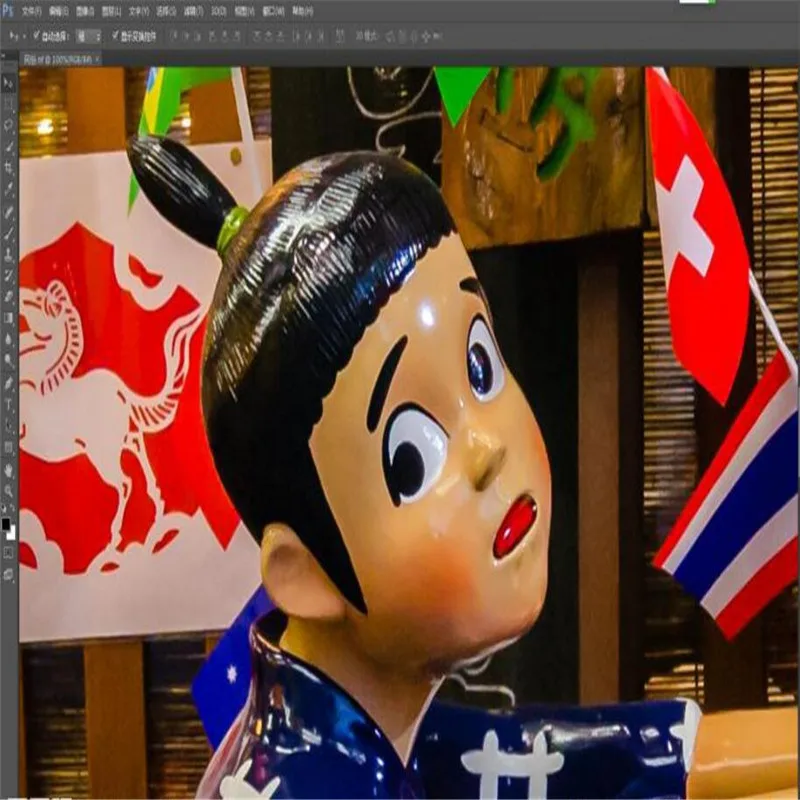Click the 3D rotate mode icon
The width and height of the screenshot is (800, 800).
[x=389, y=36]
